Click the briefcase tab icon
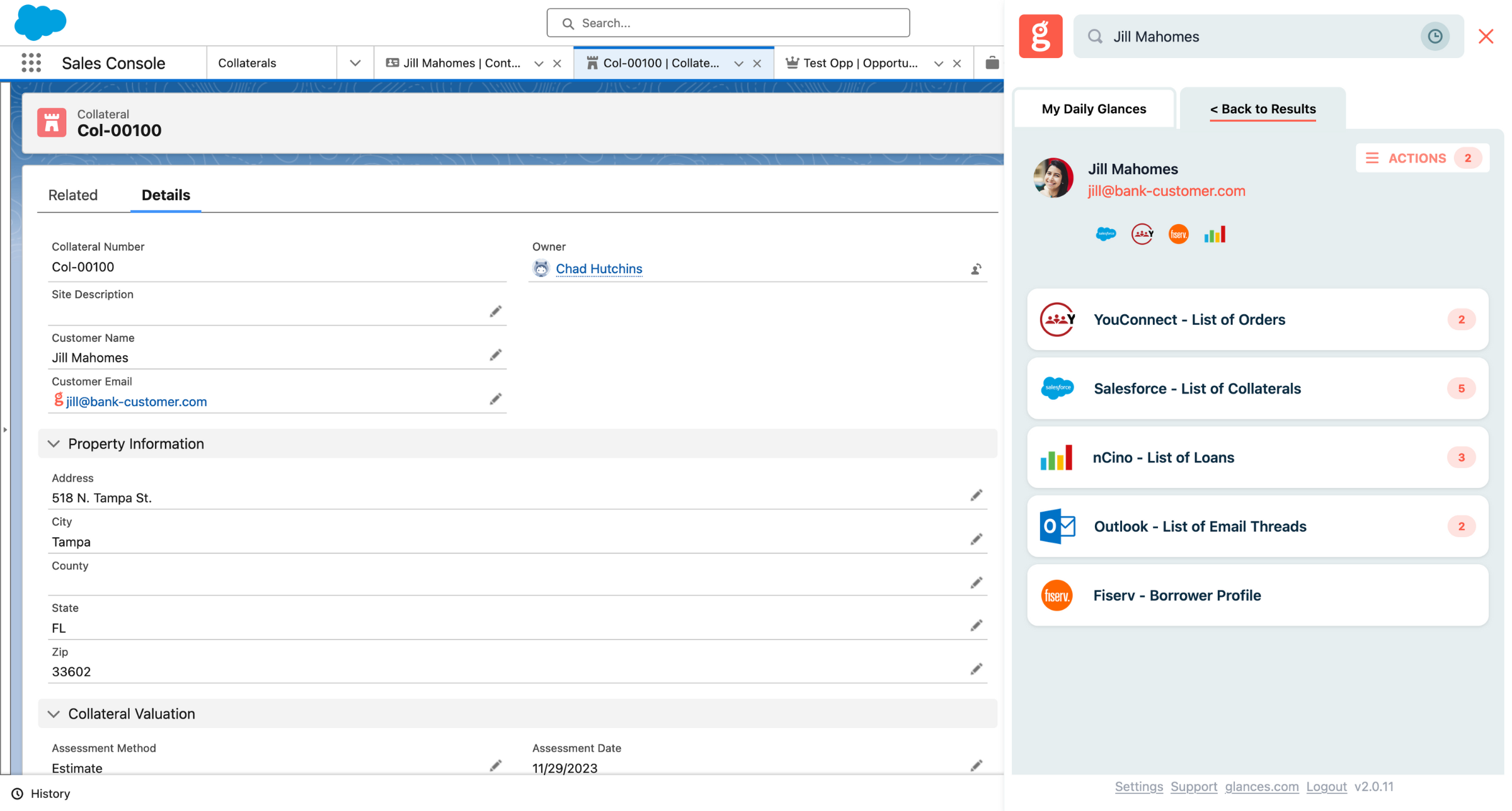The height and width of the screenshot is (811, 1512). tap(992, 62)
